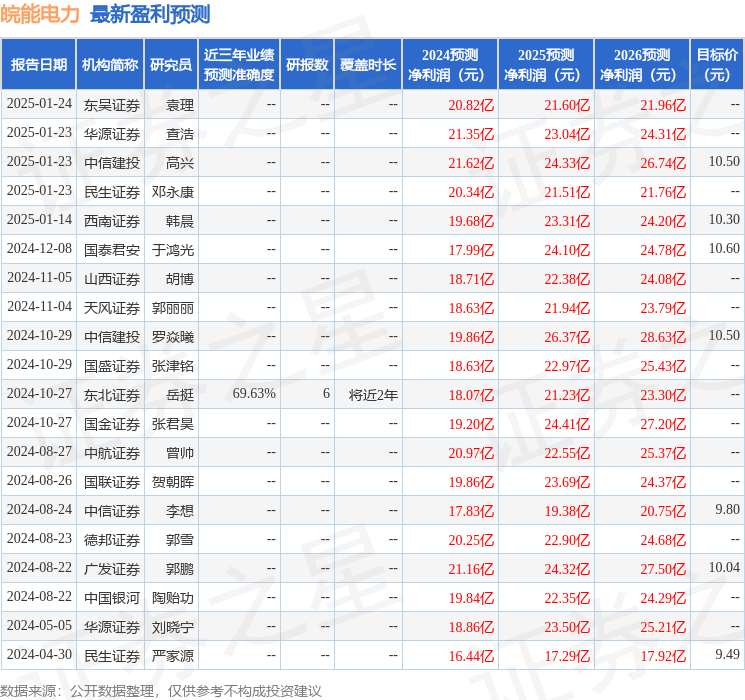Image resolution: width=745 pixels, height=700 pixels.
Task: Click the 16.44亿 profit value
Action: pyautogui.click(x=471, y=656)
